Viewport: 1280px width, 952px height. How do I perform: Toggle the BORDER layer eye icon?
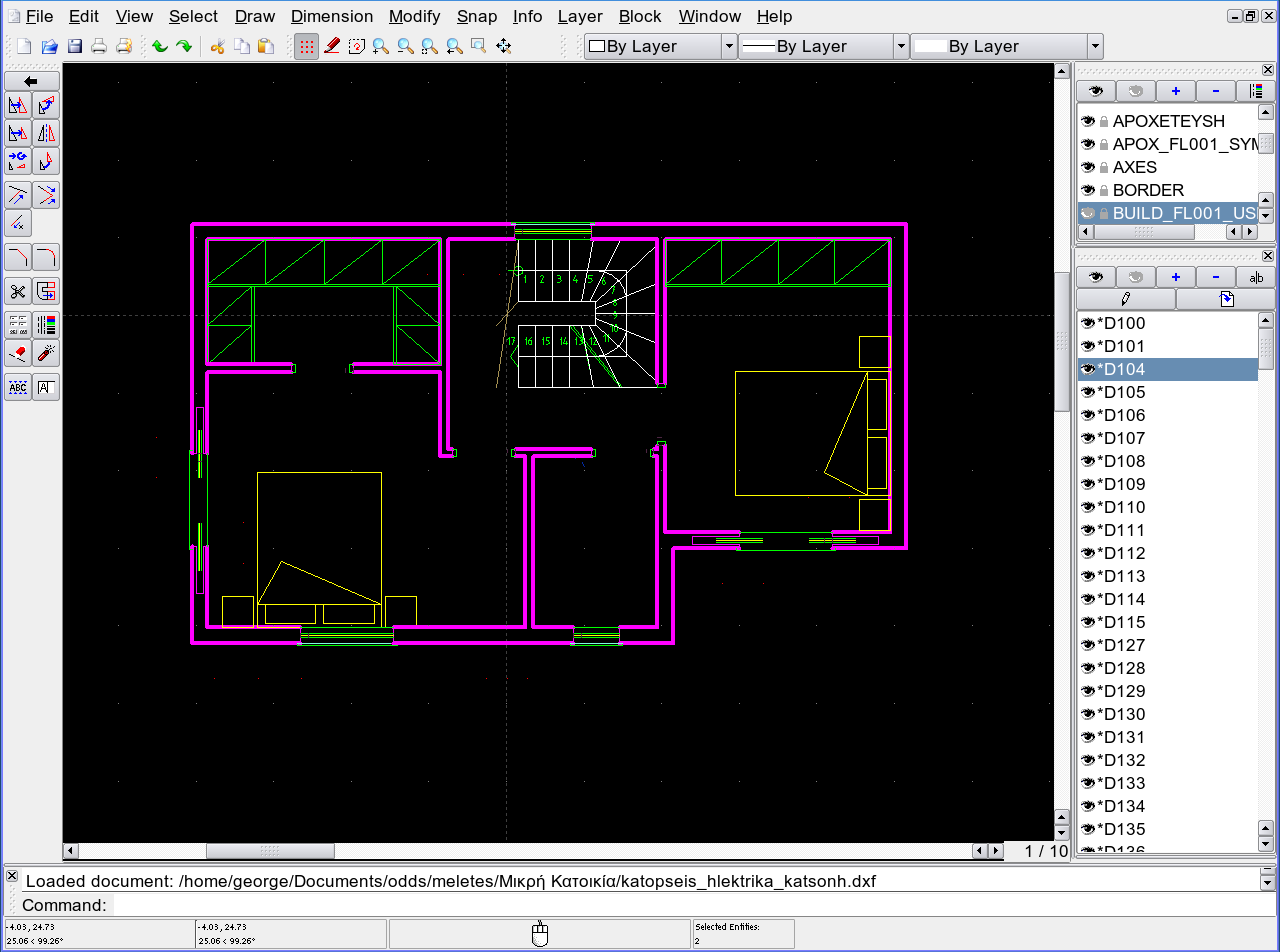pos(1088,190)
